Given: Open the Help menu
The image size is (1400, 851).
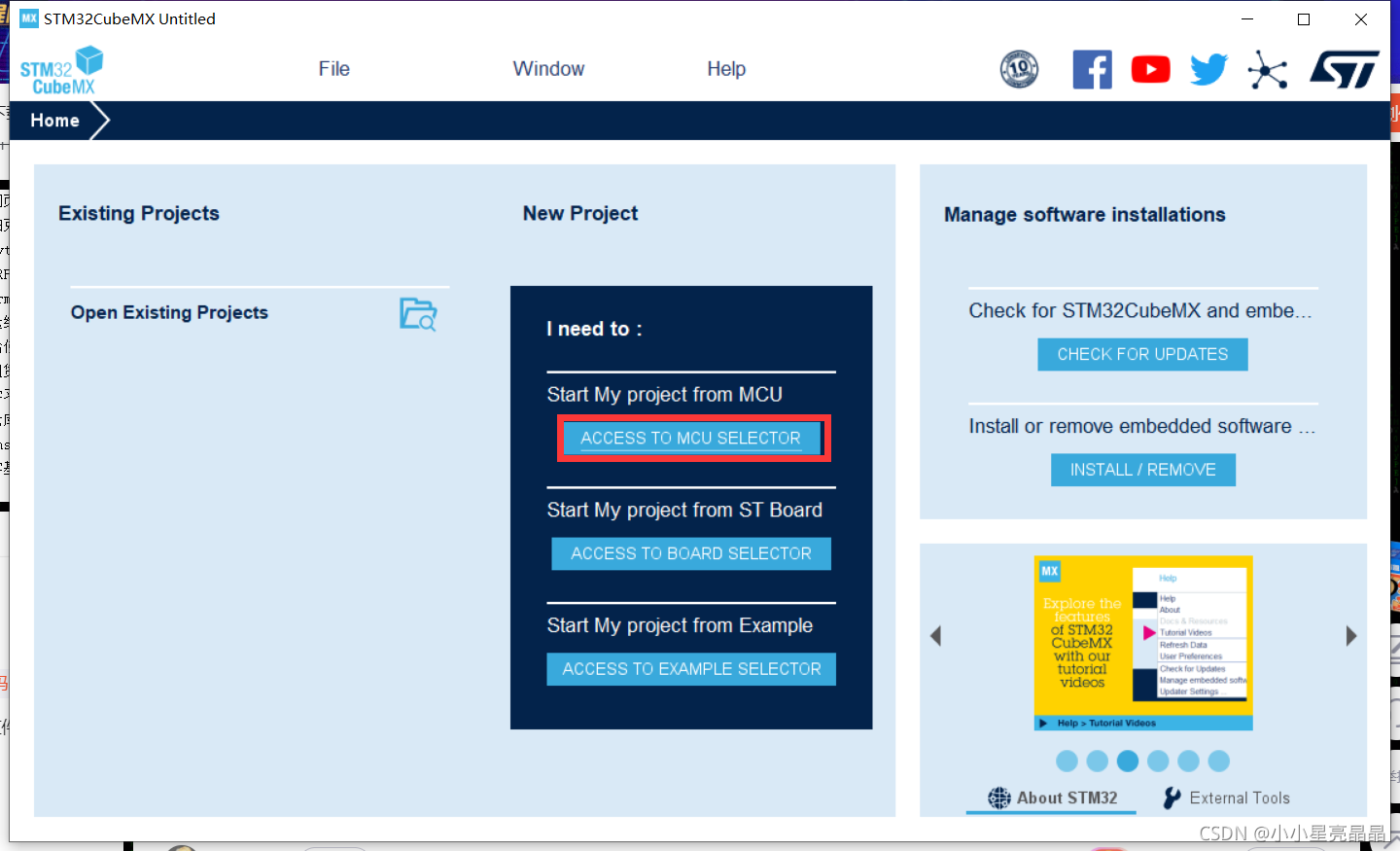Looking at the screenshot, I should point(726,69).
